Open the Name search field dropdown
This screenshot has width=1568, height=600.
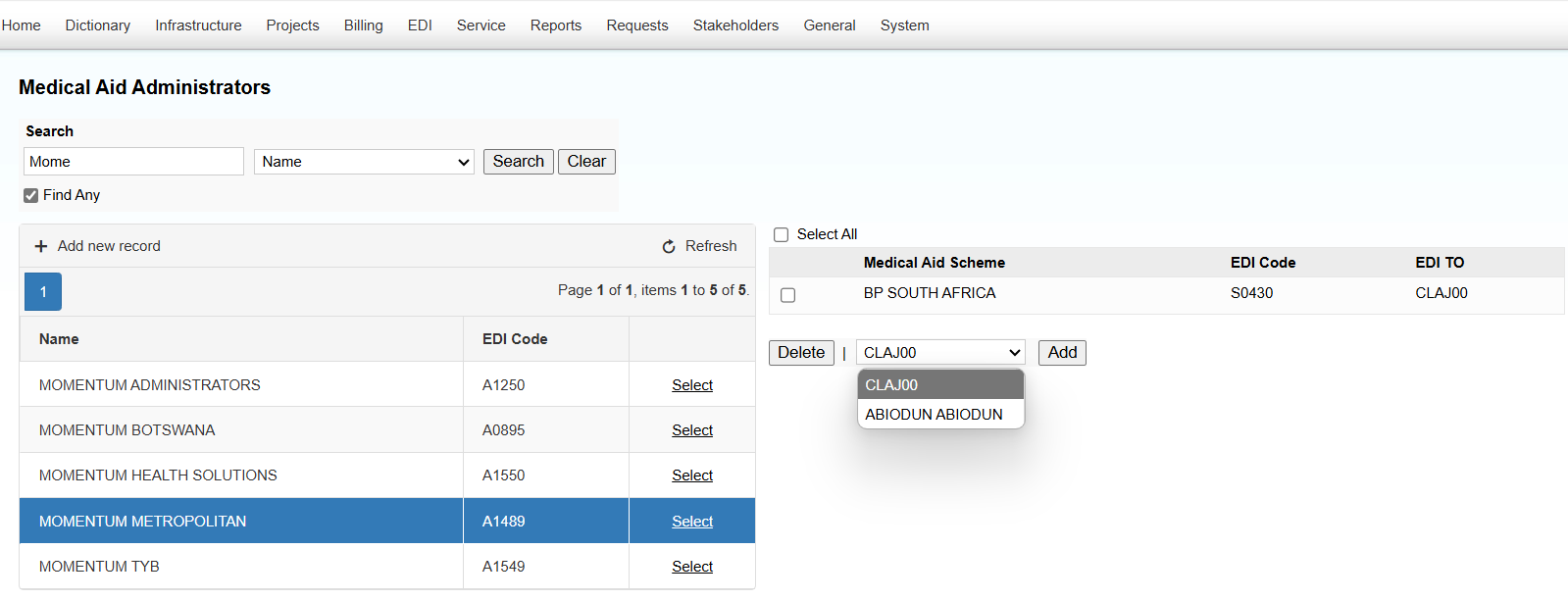(364, 162)
